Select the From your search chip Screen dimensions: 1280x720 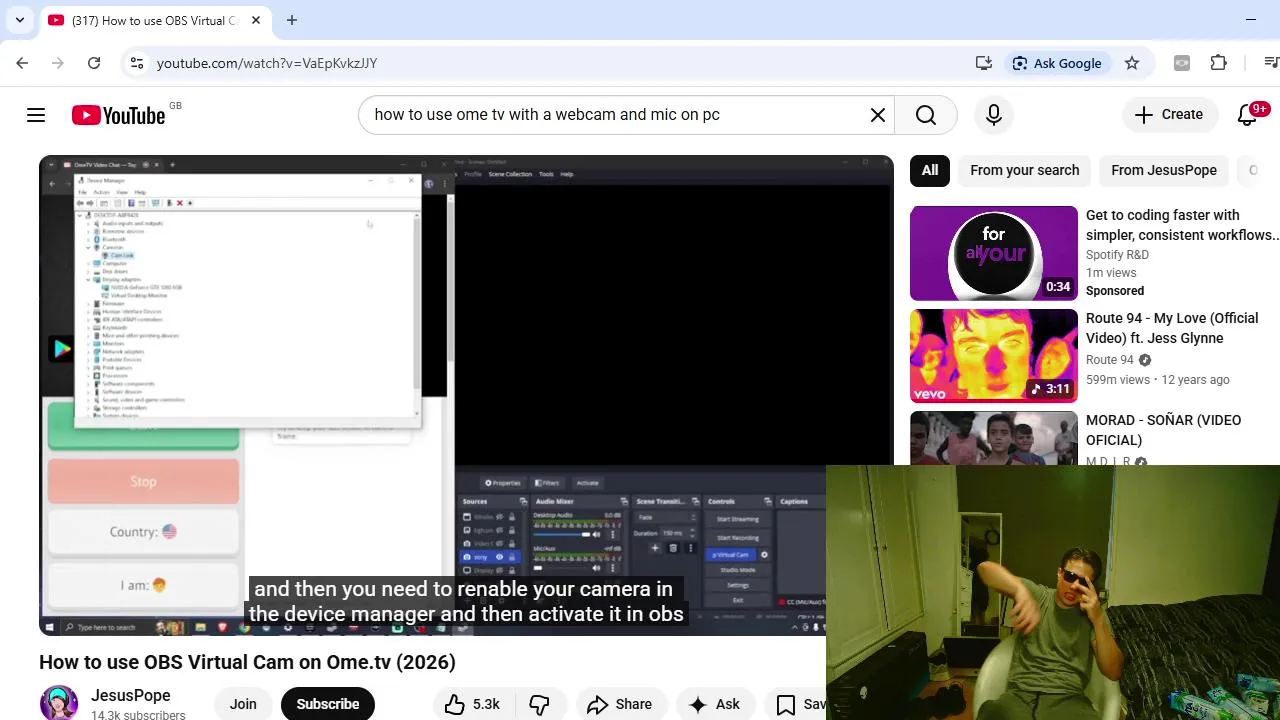(1025, 170)
